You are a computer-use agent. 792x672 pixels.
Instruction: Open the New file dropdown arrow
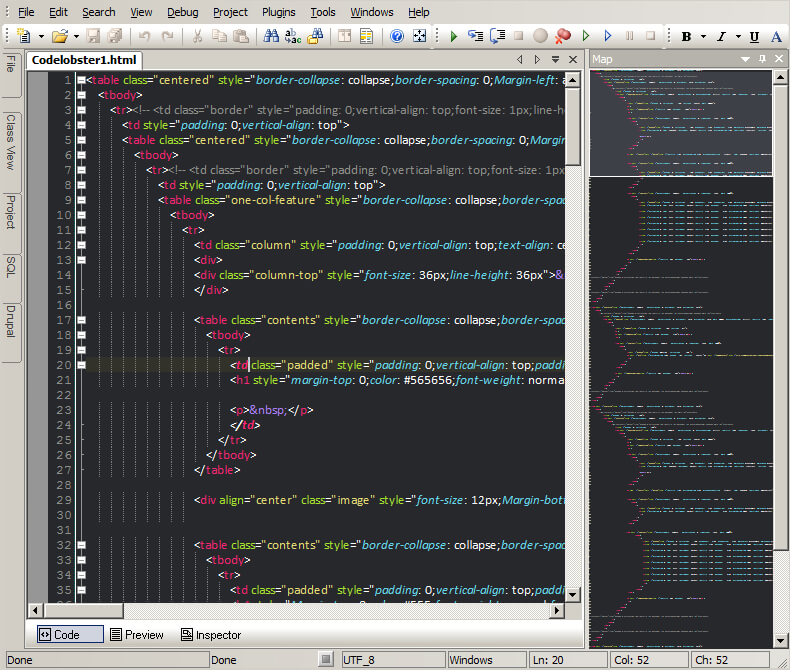point(39,36)
